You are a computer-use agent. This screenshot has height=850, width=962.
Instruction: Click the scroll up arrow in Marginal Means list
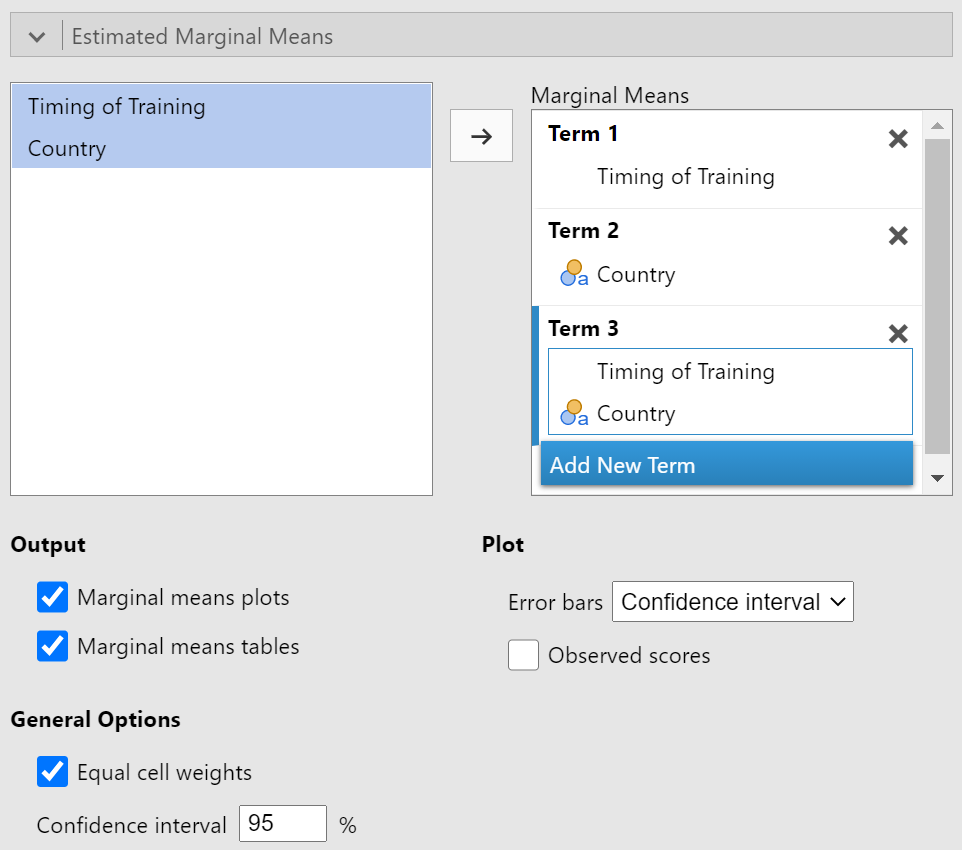point(937,126)
